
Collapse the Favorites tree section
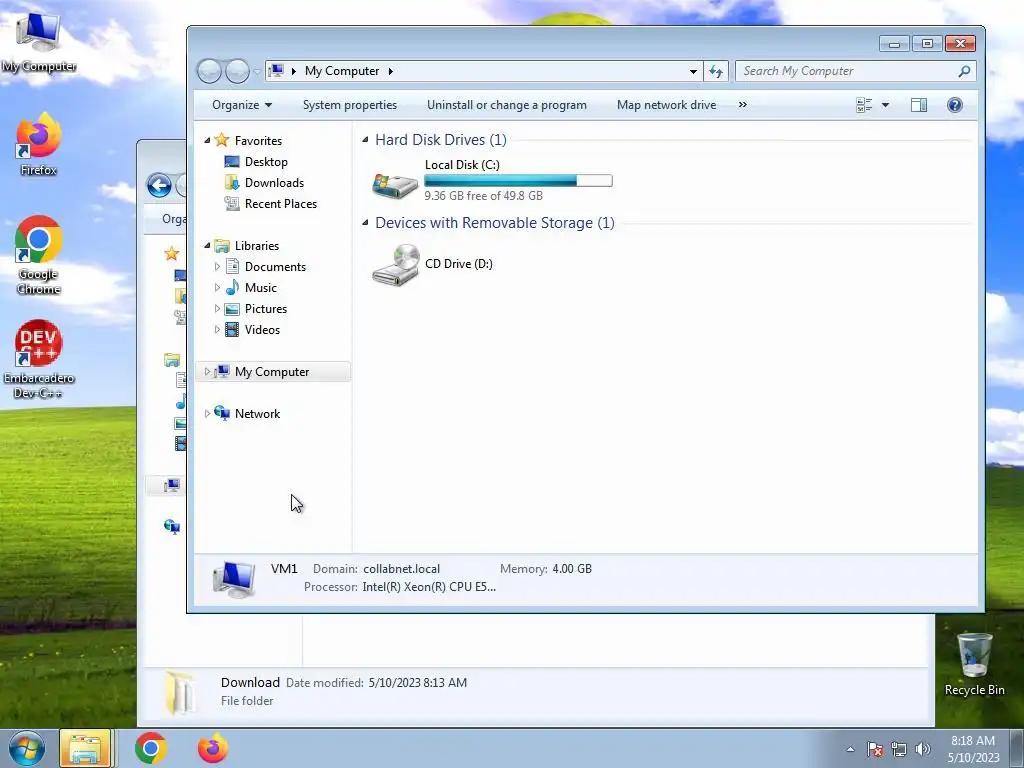(x=207, y=140)
